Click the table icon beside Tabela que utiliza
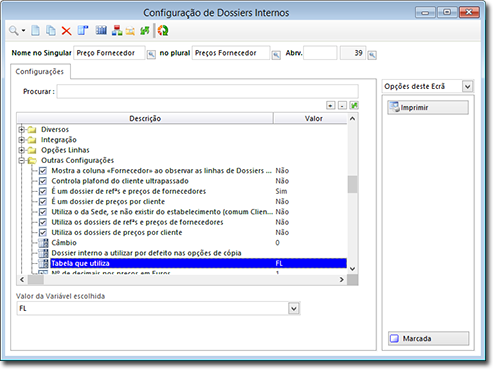 click(43, 263)
